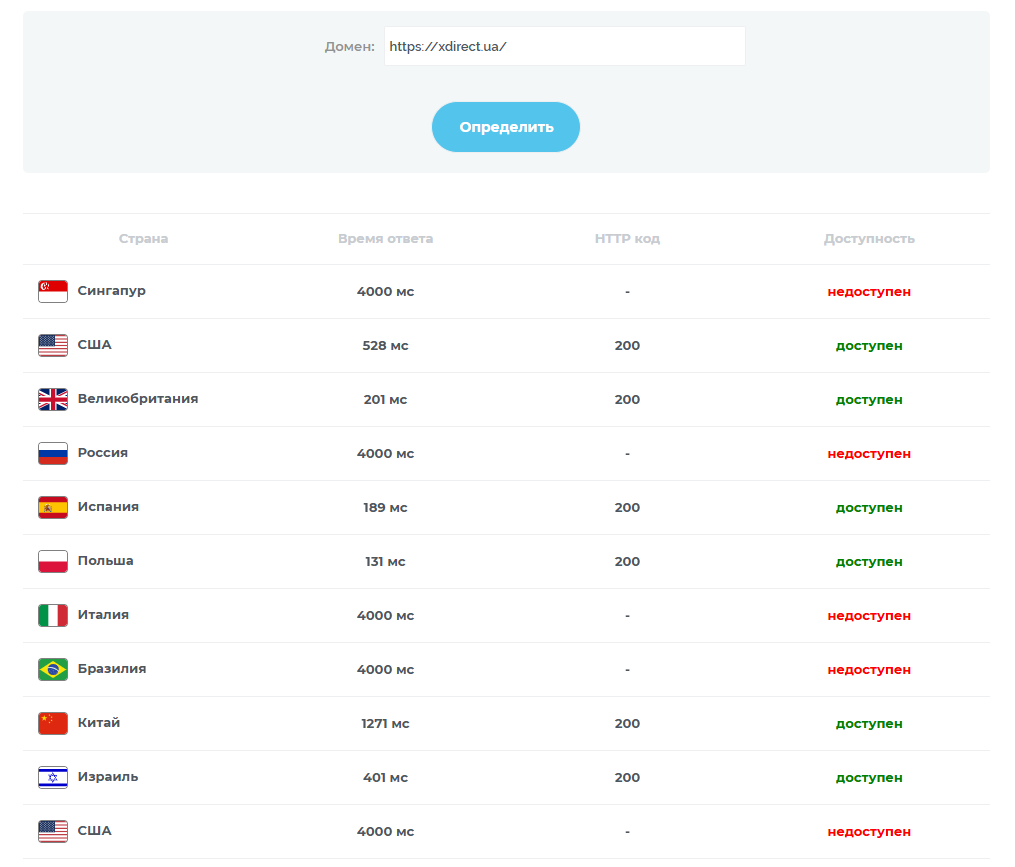Focus the Домен URL input field
Image resolution: width=1015 pixels, height=867 pixels.
(x=564, y=46)
